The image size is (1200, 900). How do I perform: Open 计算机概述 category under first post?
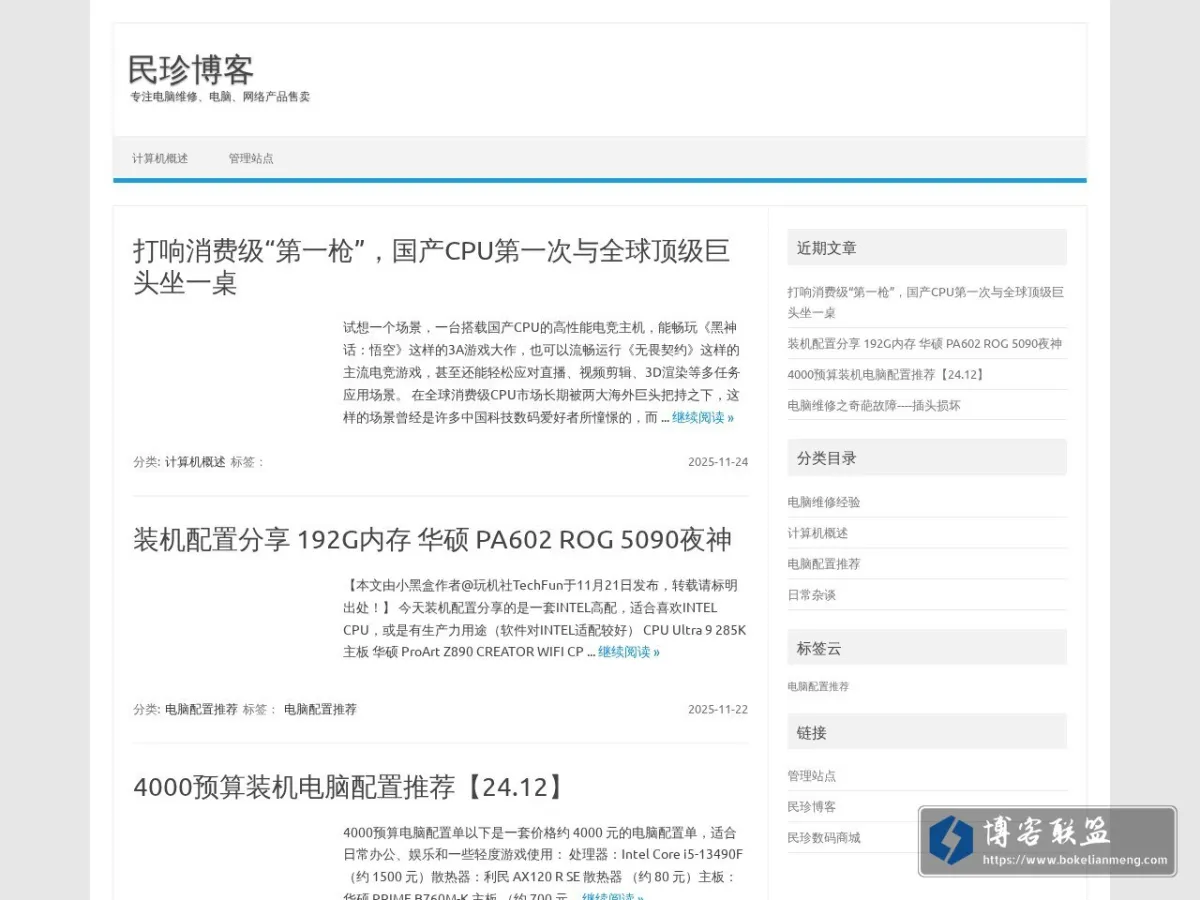tap(195, 462)
